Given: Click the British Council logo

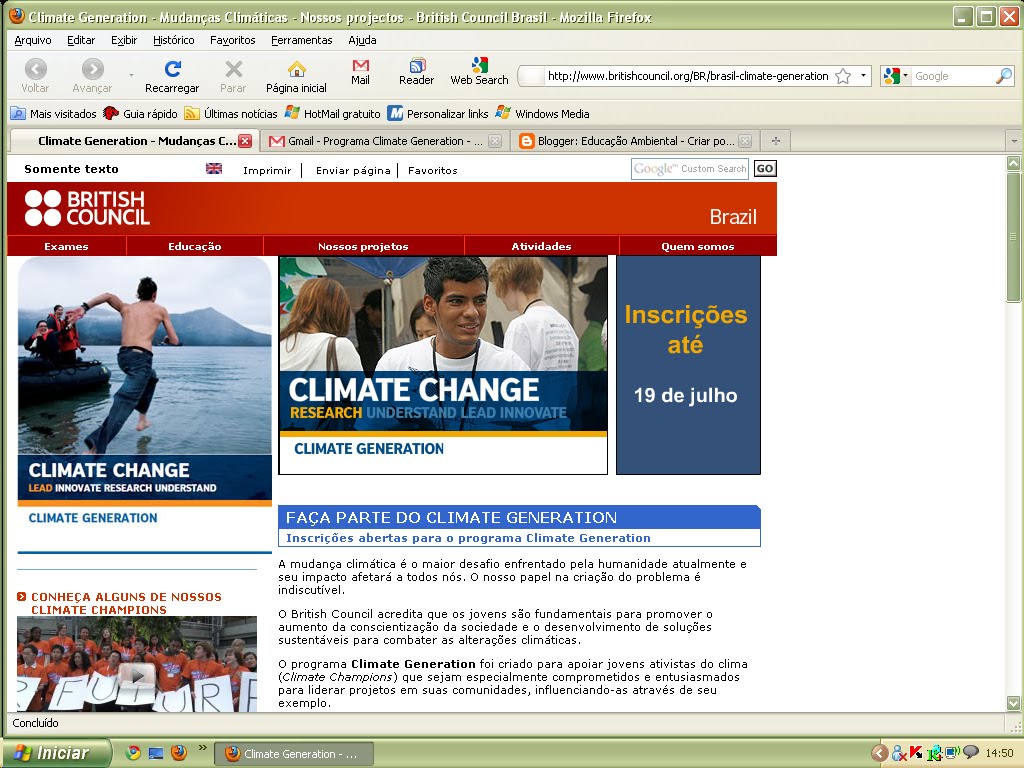Looking at the screenshot, I should pos(88,208).
